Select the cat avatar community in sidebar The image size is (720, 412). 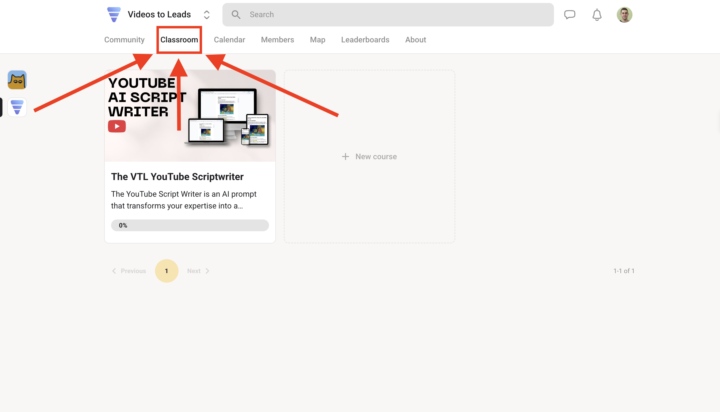pyautogui.click(x=17, y=80)
